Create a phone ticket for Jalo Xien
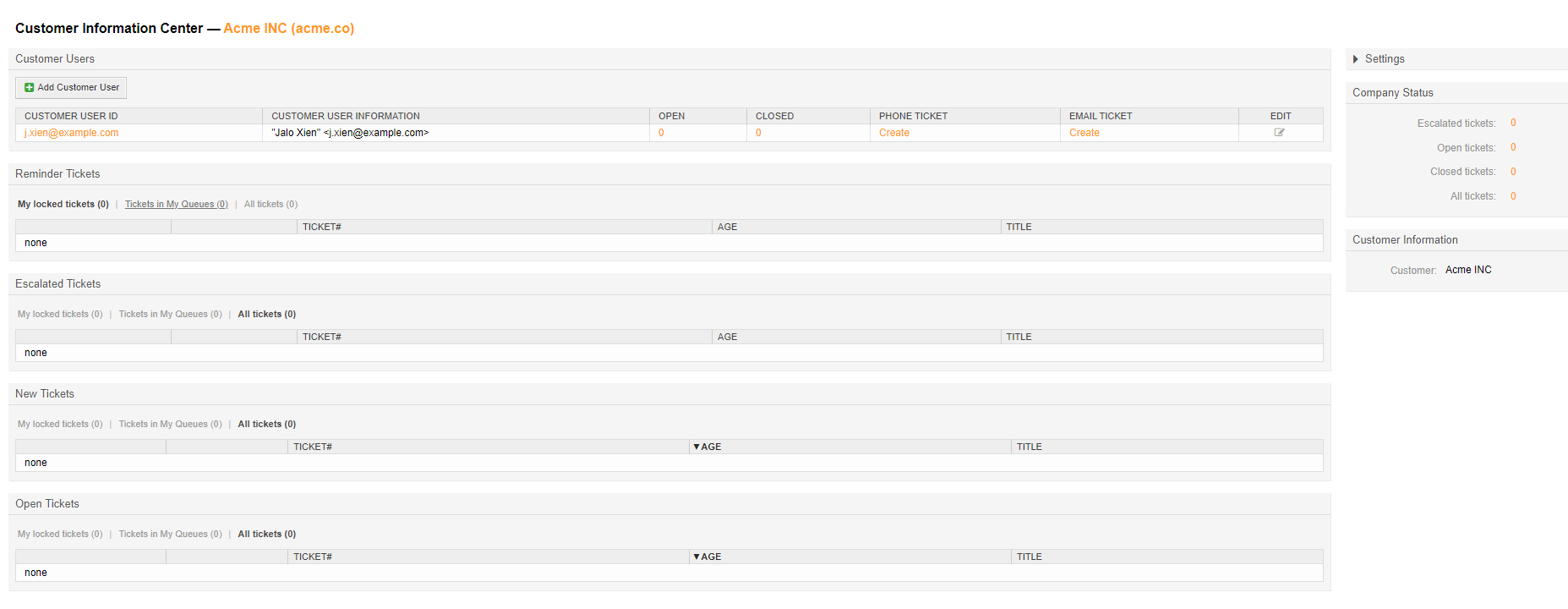Screen dimensions: 1568x609 tap(893, 133)
